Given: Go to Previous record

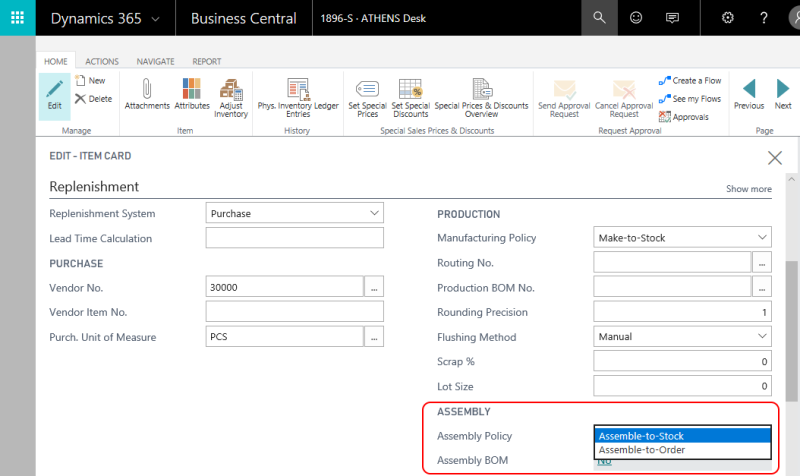Looking at the screenshot, I should point(749,94).
